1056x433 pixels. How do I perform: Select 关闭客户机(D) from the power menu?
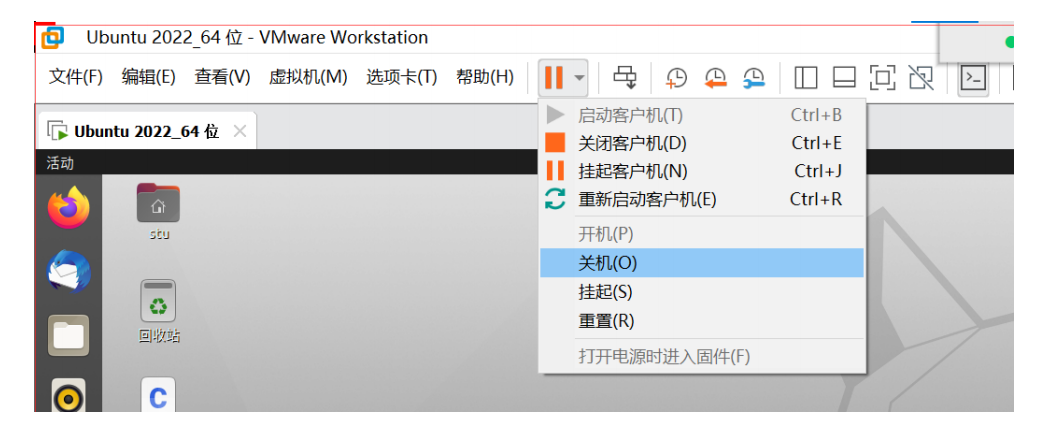point(702,143)
